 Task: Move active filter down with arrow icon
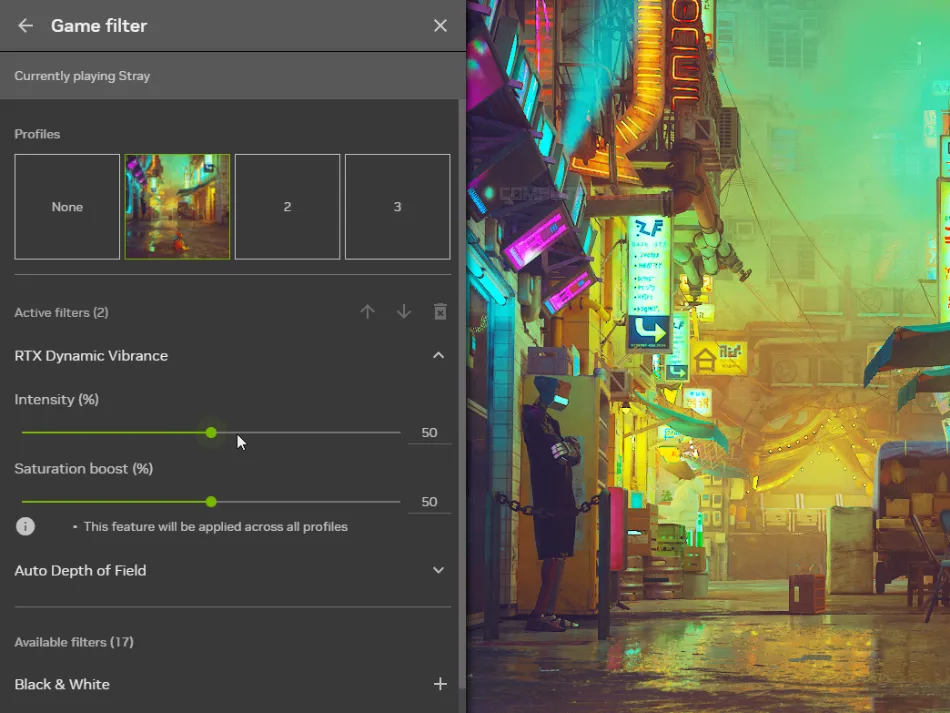(404, 312)
